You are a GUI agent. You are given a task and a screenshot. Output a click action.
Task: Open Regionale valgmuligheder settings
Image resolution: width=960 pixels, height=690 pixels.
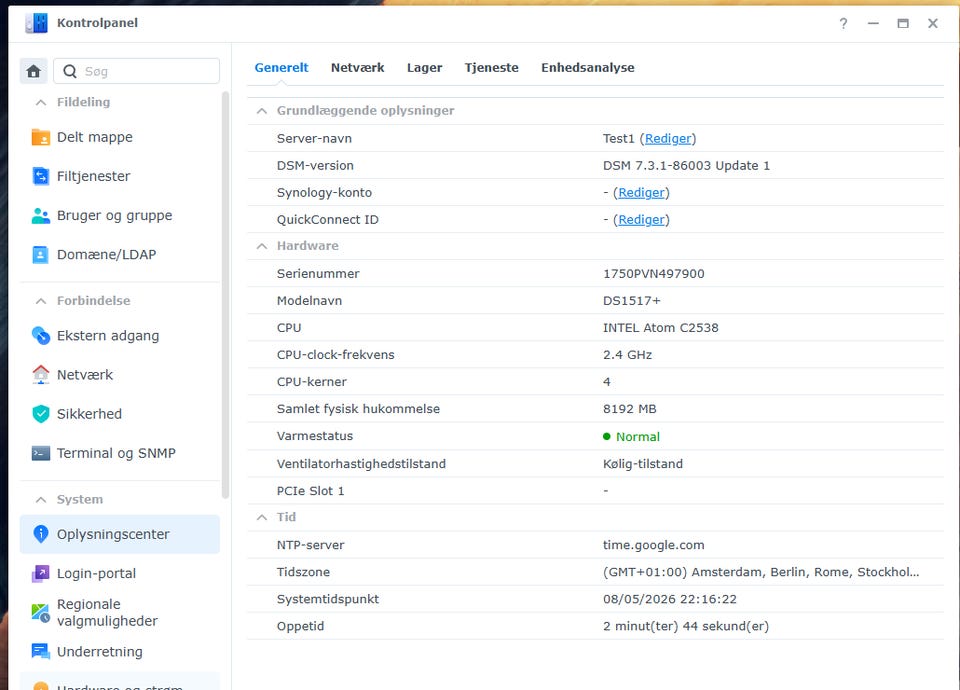click(x=120, y=612)
